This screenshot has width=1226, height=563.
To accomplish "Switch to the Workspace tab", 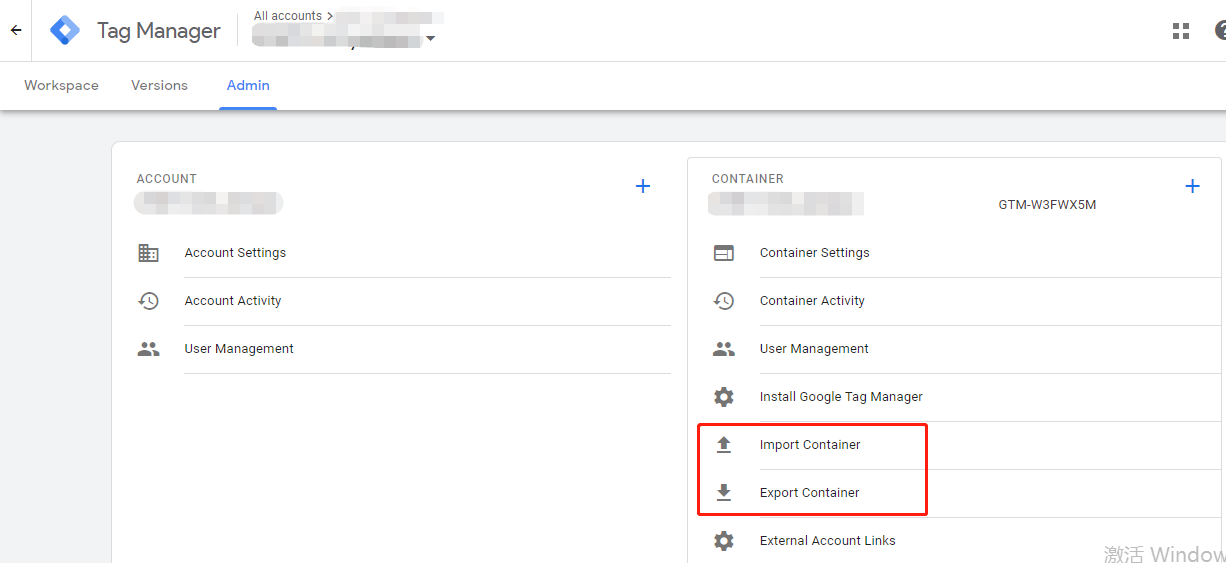I will 61,85.
